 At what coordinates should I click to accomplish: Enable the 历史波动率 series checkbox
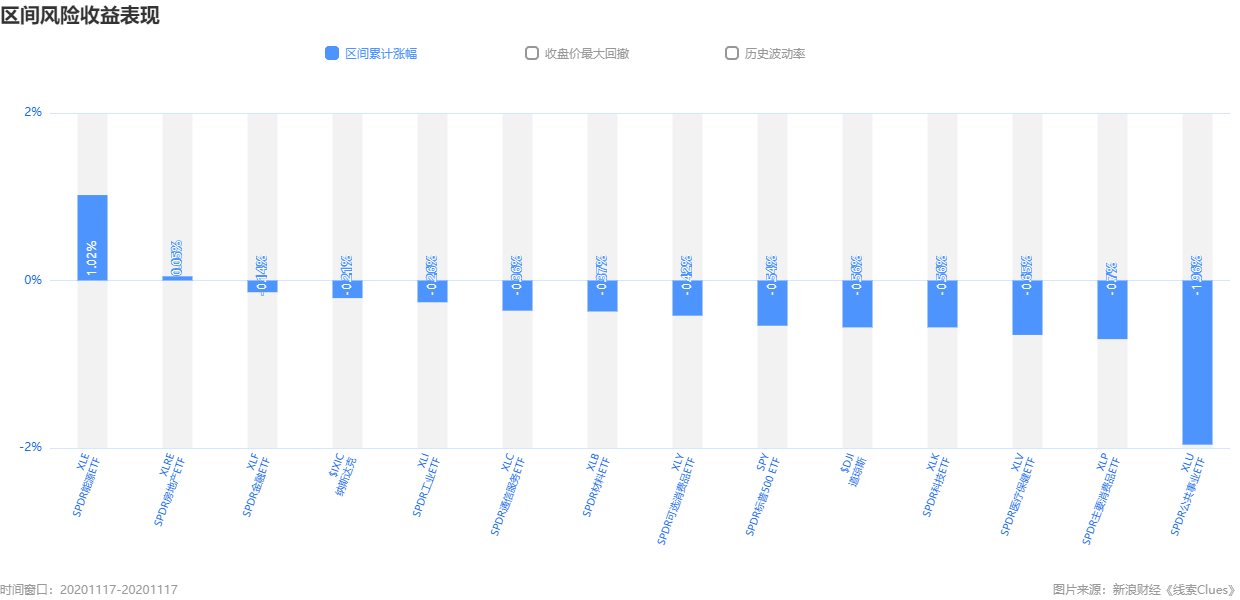coord(732,53)
